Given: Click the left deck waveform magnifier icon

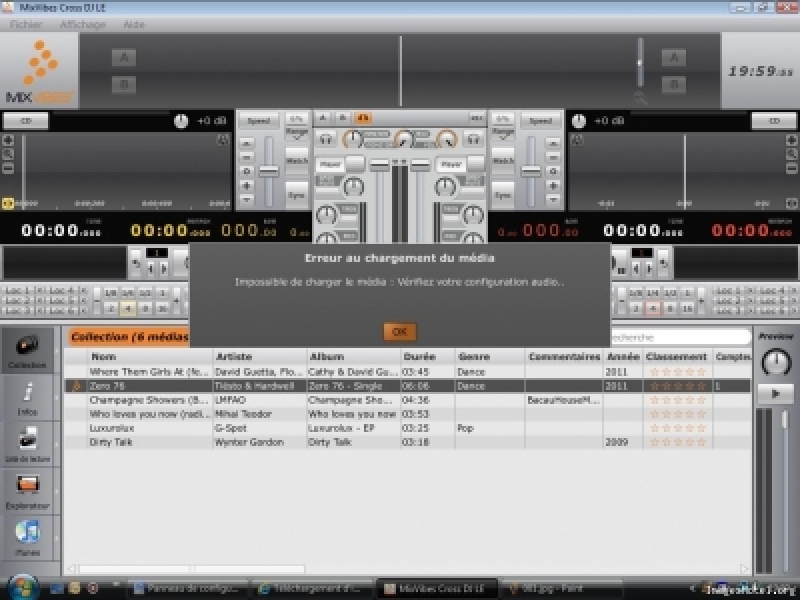Looking at the screenshot, I should pyautogui.click(x=8, y=154).
